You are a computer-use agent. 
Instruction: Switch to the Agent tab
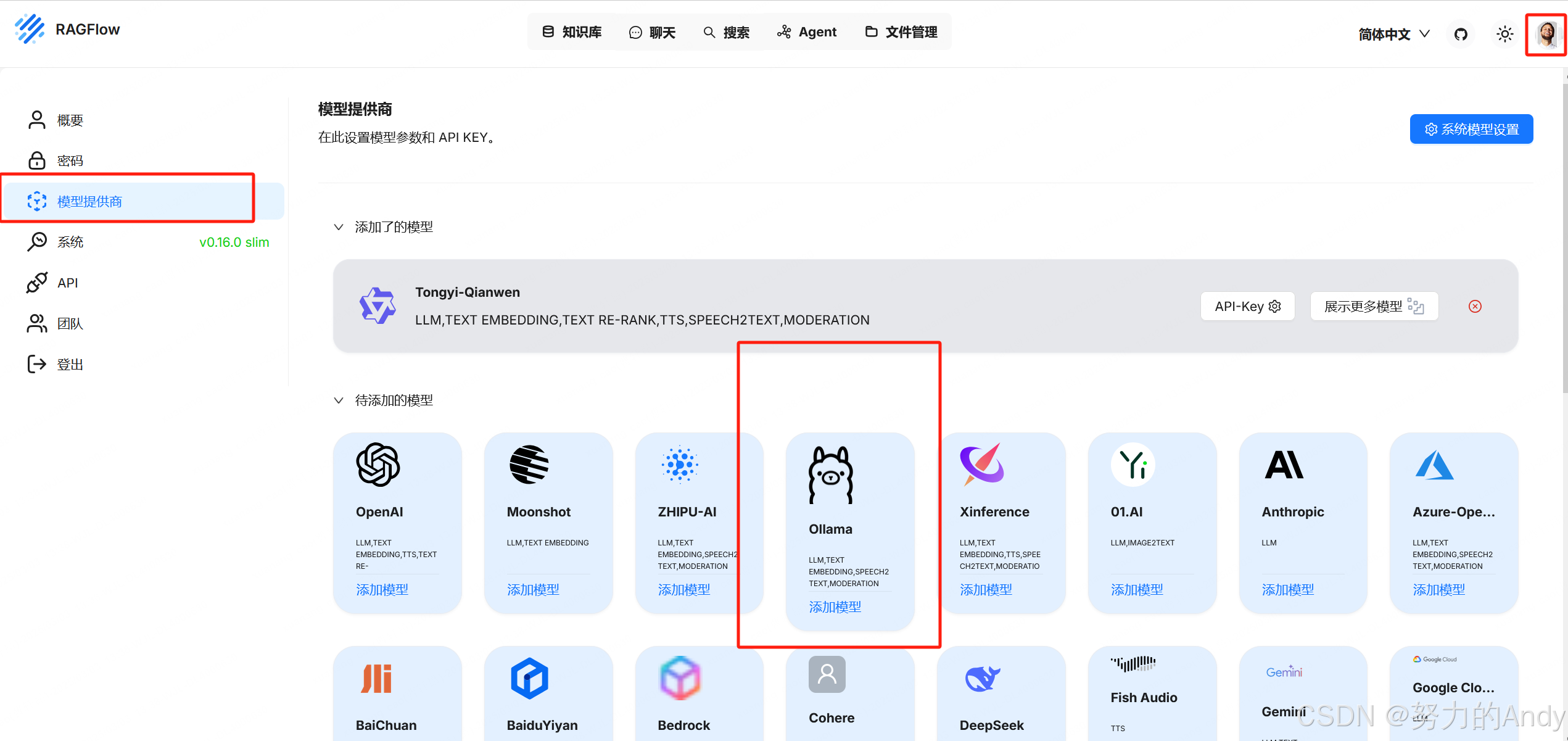pyautogui.click(x=807, y=32)
